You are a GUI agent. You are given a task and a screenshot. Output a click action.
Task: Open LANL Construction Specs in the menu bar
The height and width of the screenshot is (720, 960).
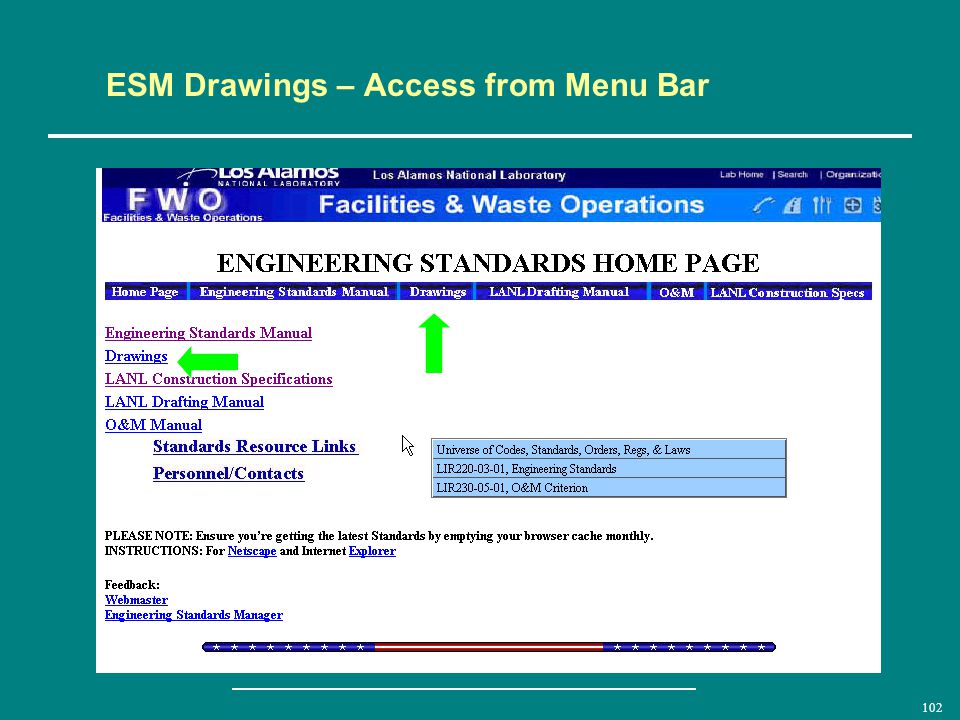pos(787,292)
